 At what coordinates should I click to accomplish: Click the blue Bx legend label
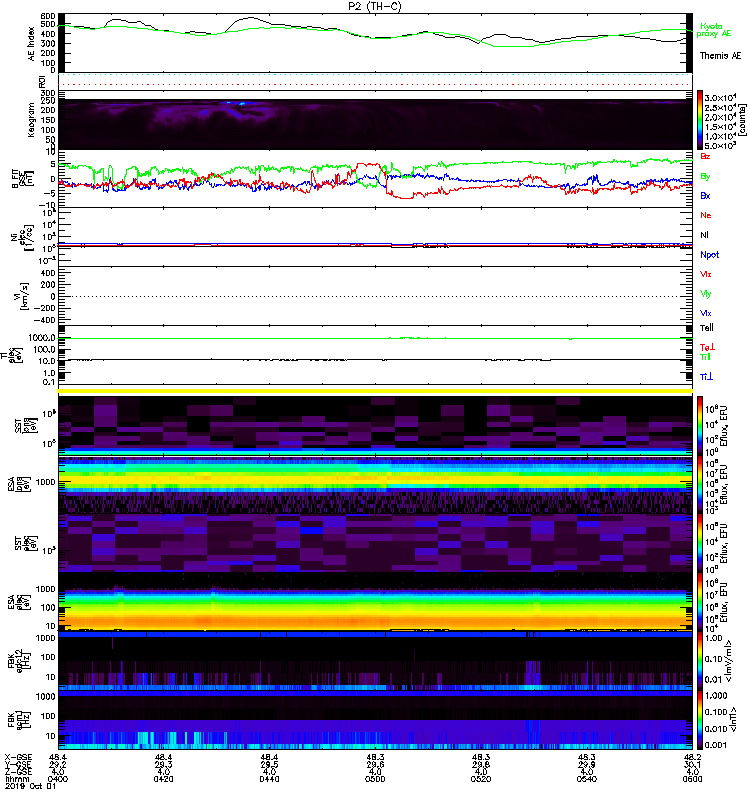coord(705,195)
